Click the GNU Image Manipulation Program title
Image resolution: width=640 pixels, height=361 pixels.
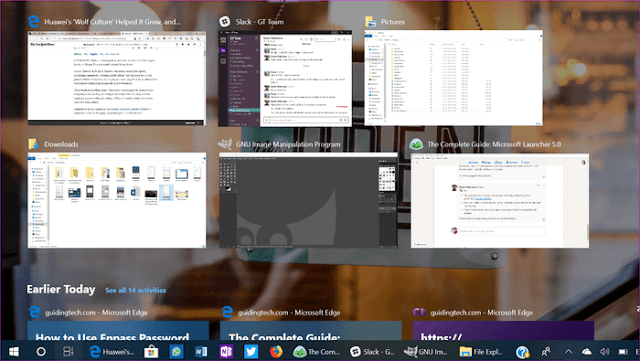(288, 144)
